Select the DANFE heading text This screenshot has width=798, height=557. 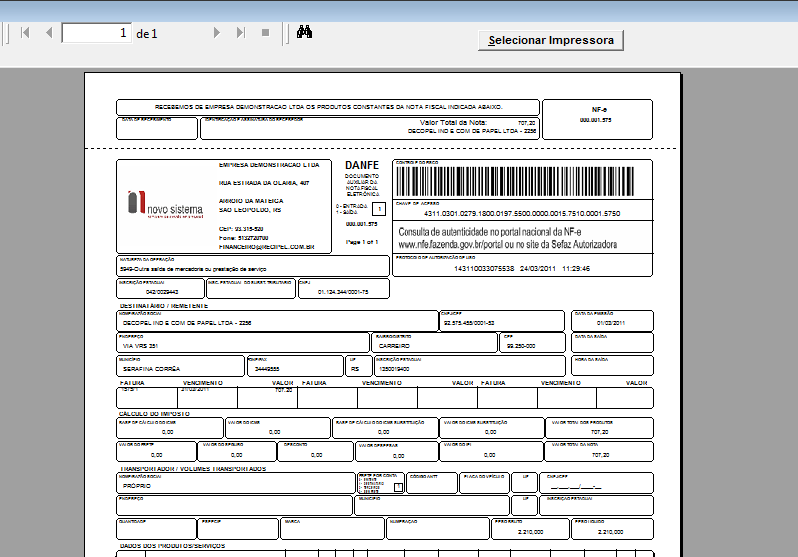[362, 165]
